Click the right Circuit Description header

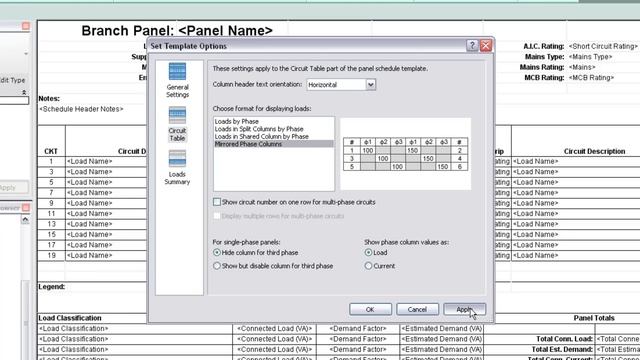(594, 151)
